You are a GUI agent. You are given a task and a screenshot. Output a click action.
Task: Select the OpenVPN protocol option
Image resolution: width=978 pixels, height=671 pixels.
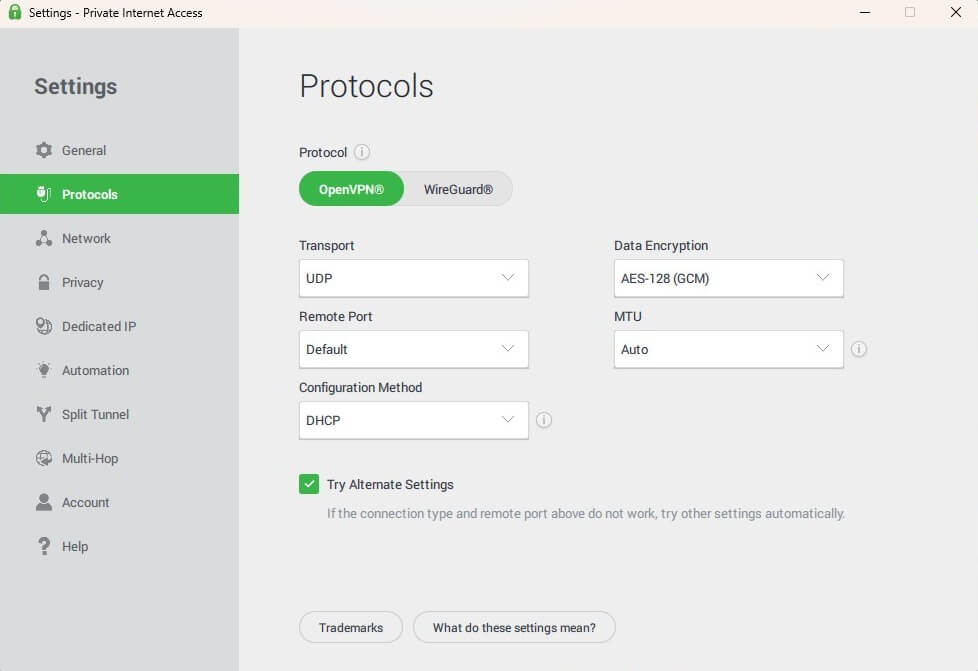(x=351, y=188)
